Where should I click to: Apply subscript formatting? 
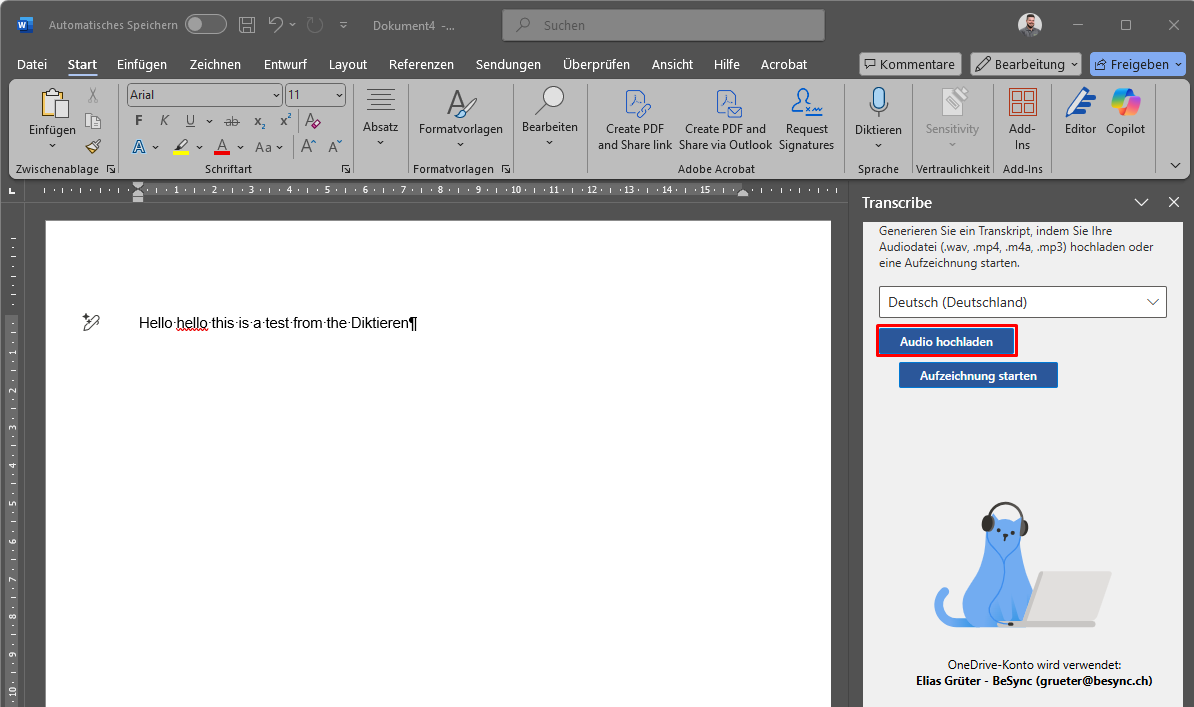[x=260, y=120]
